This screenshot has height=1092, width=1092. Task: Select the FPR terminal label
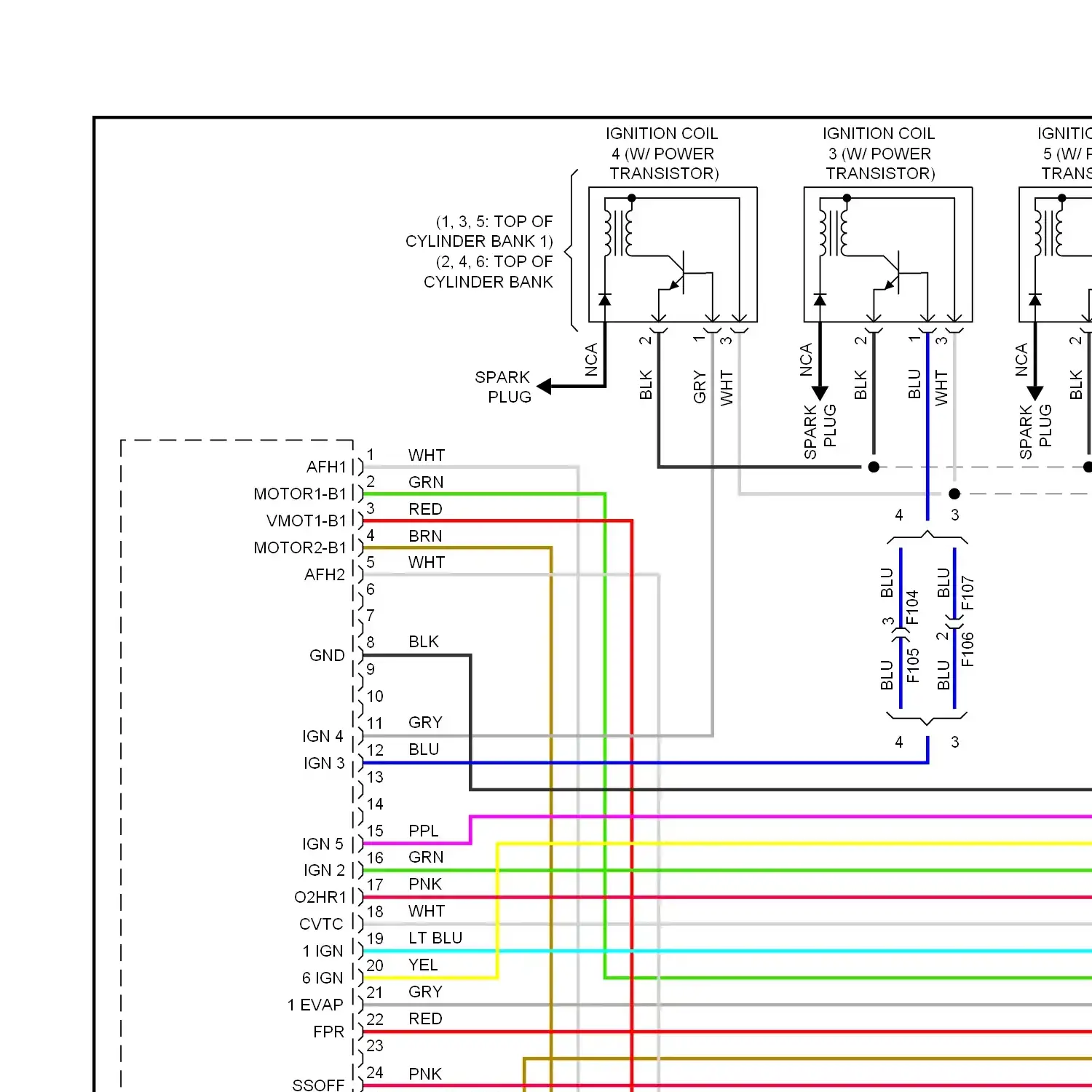tap(328, 1032)
